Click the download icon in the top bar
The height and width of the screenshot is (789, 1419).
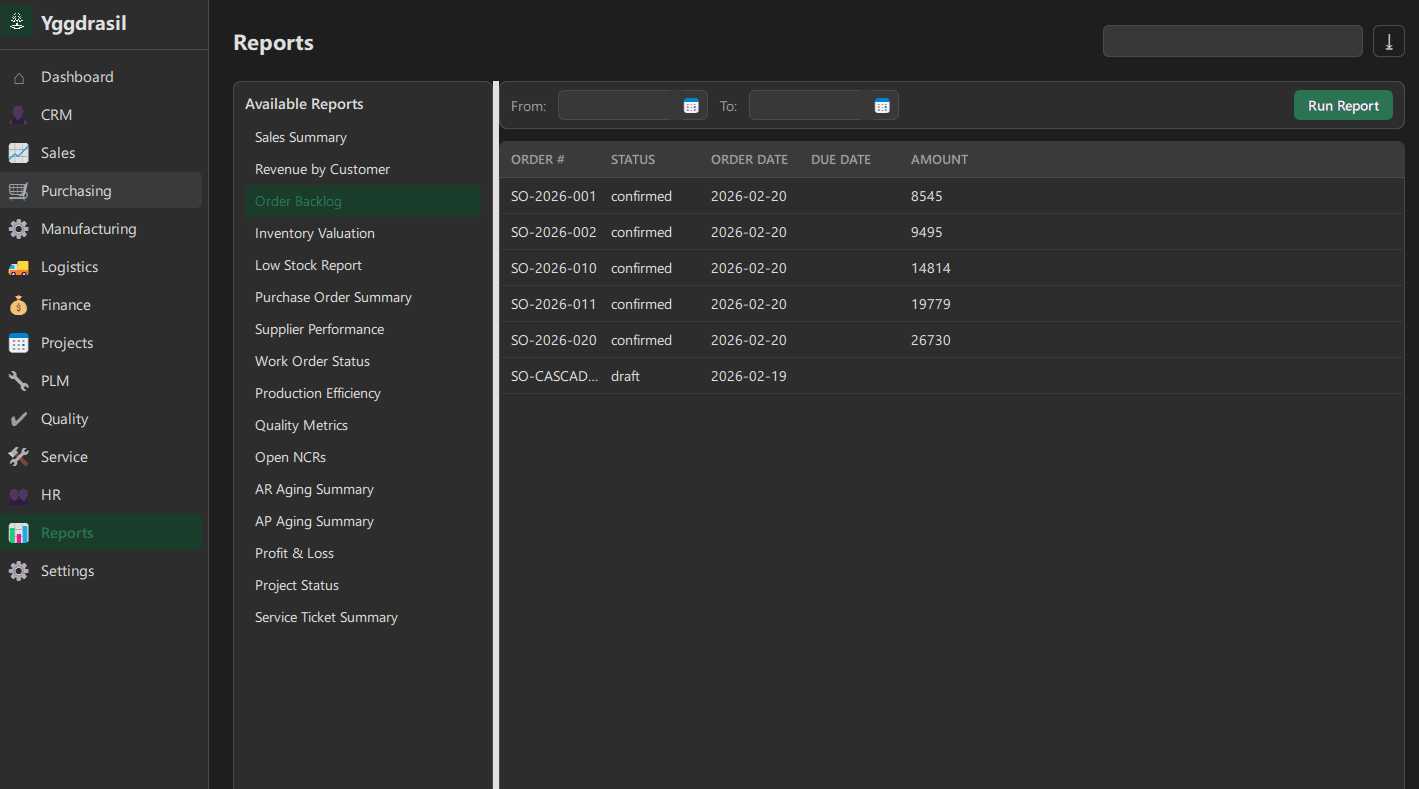click(x=1388, y=41)
